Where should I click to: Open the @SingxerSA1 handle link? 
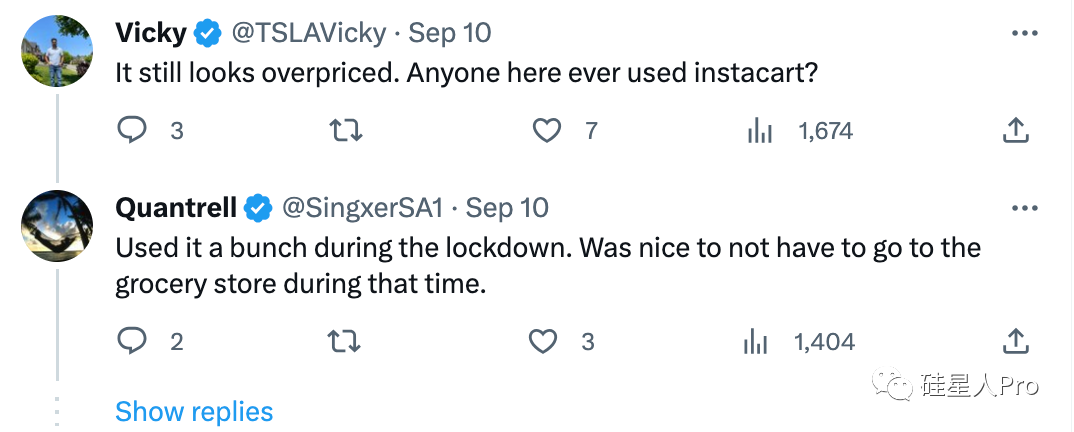pos(362,208)
